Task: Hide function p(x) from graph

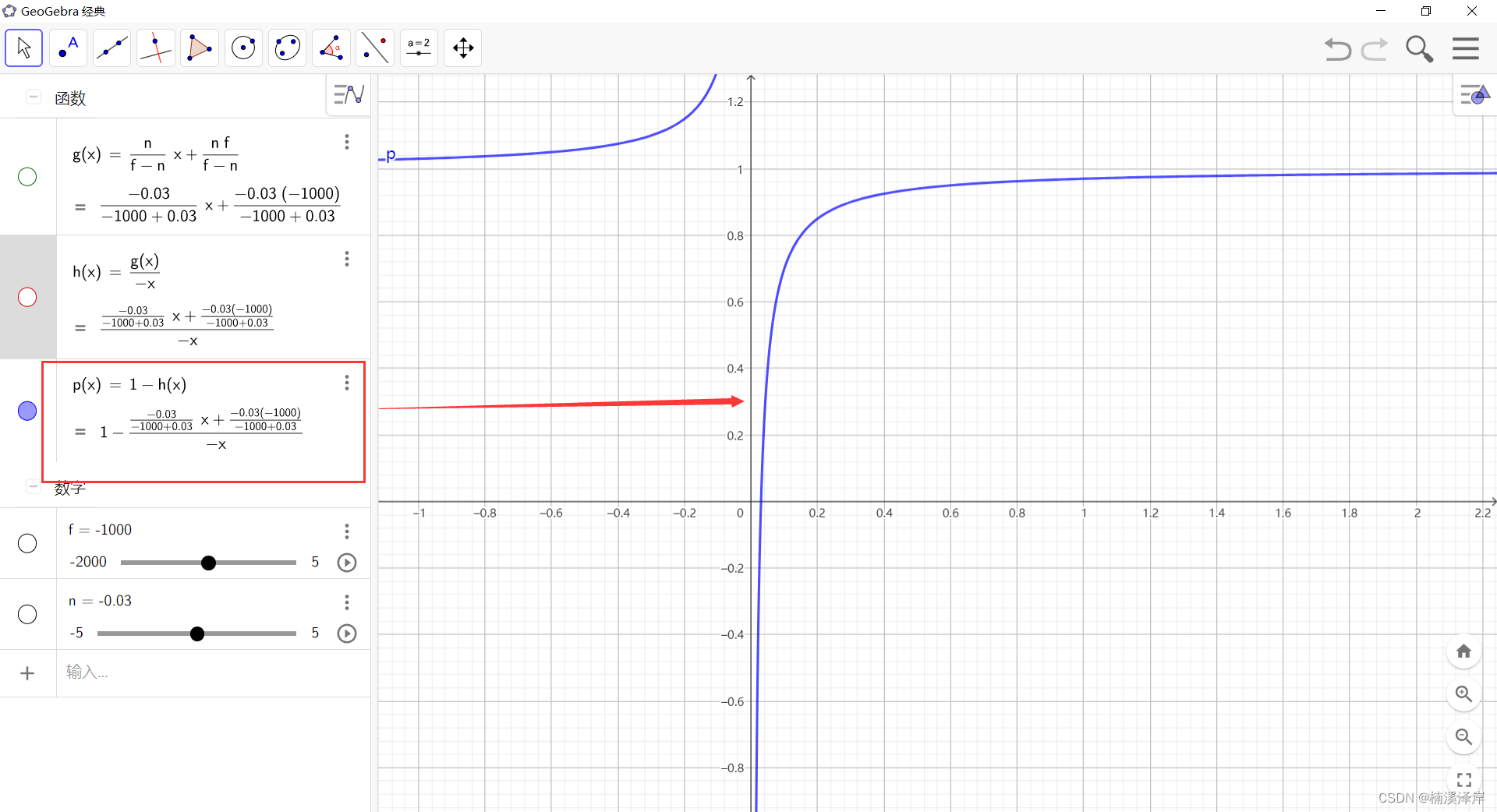Action: click(27, 411)
